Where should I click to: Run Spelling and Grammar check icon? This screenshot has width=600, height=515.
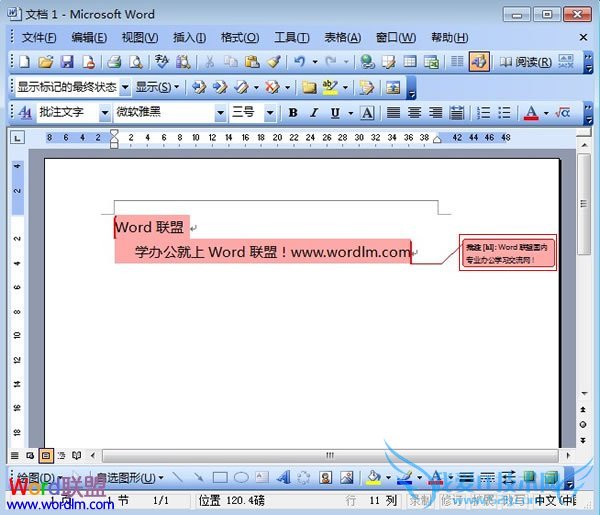[x=161, y=61]
